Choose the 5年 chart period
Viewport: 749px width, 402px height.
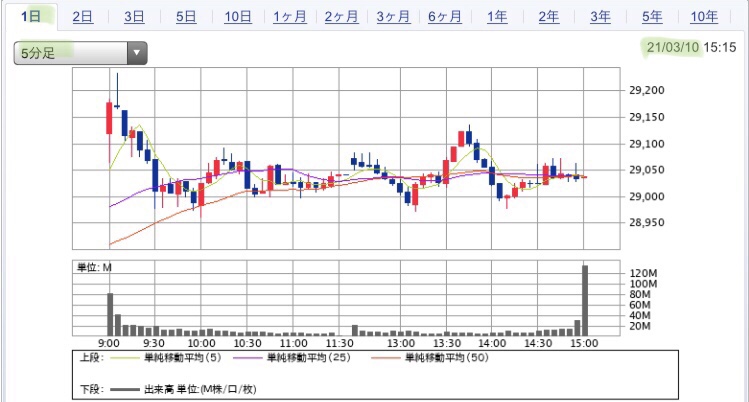click(652, 17)
